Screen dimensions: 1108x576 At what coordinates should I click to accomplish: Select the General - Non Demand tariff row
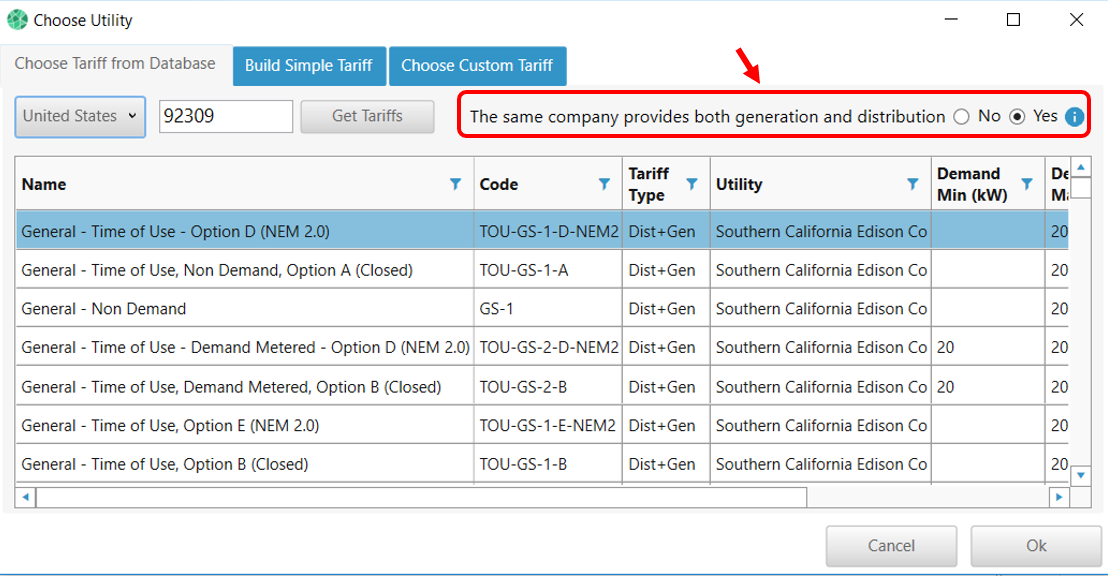(244, 309)
